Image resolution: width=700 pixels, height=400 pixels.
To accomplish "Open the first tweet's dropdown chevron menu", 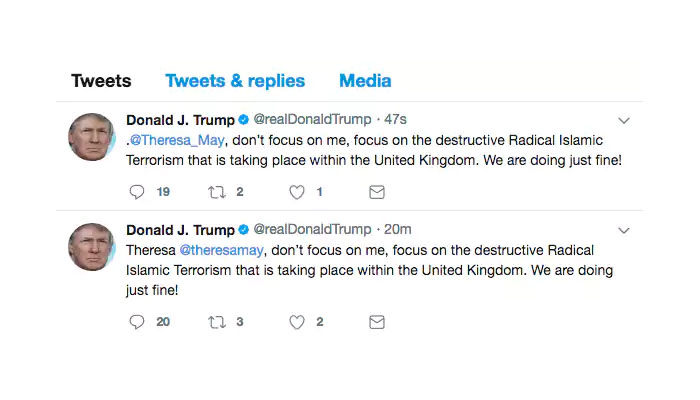I will point(624,120).
